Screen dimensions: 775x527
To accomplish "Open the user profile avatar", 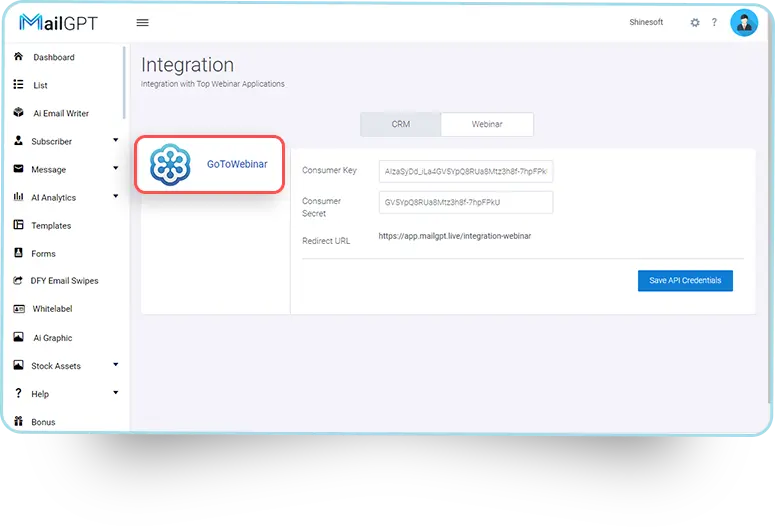I will (x=744, y=23).
